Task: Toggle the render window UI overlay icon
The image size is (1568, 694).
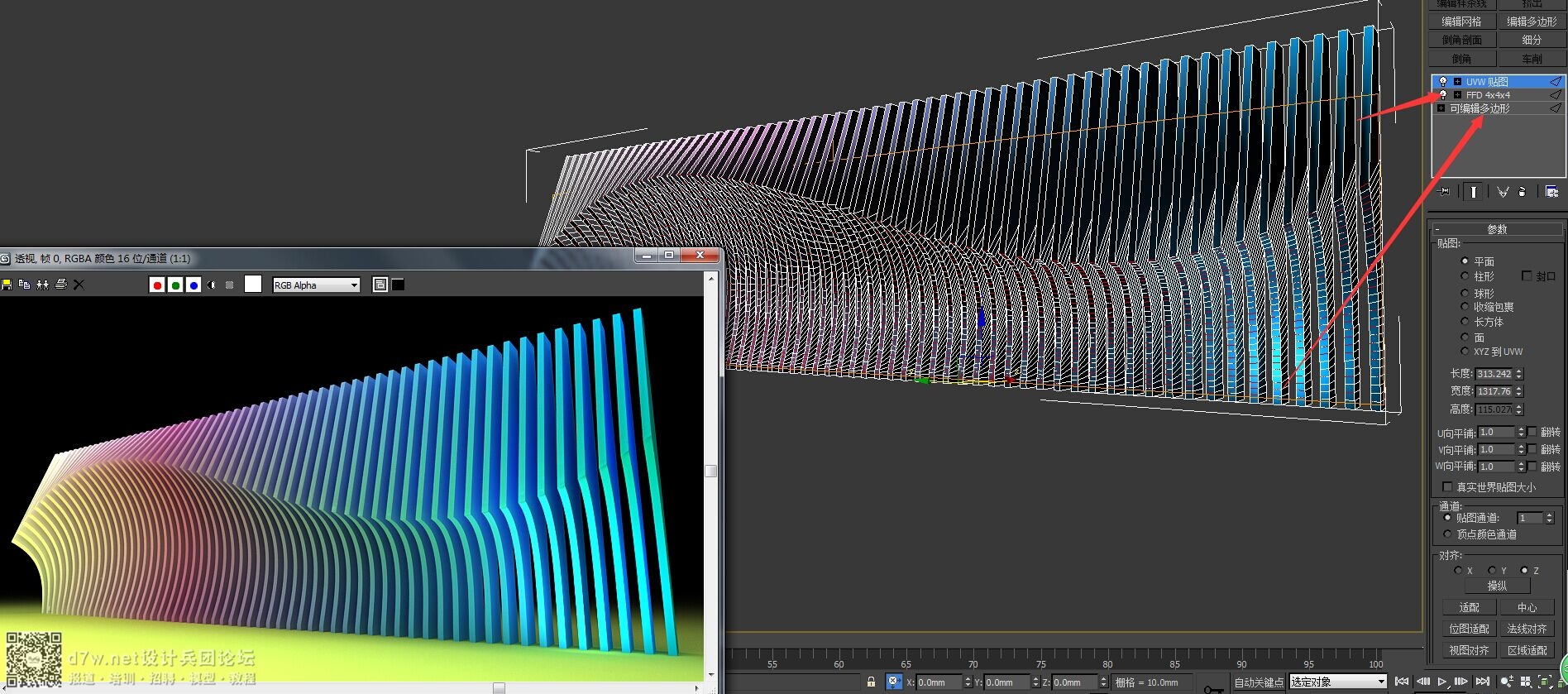Action: (380, 285)
